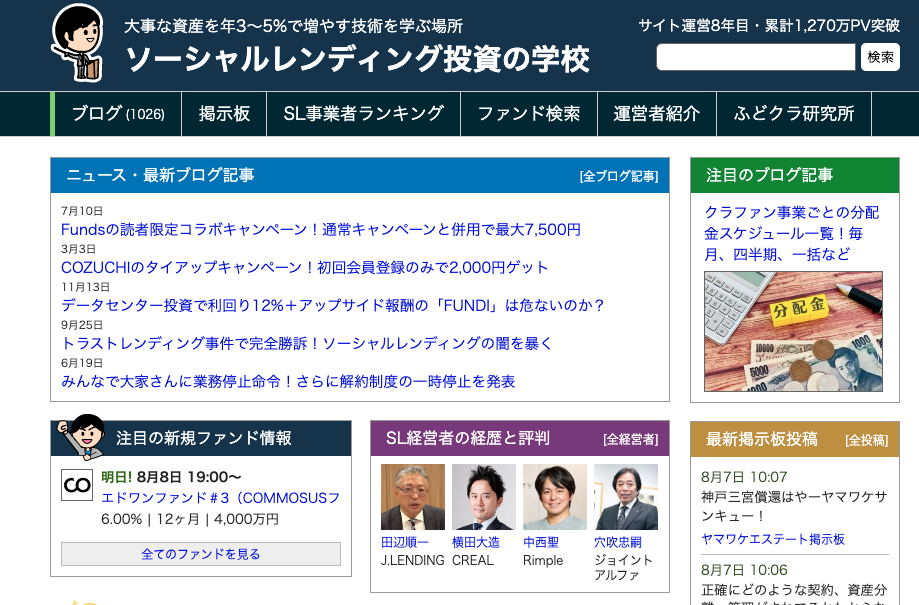Click the 7月10日 date text

tap(82, 211)
